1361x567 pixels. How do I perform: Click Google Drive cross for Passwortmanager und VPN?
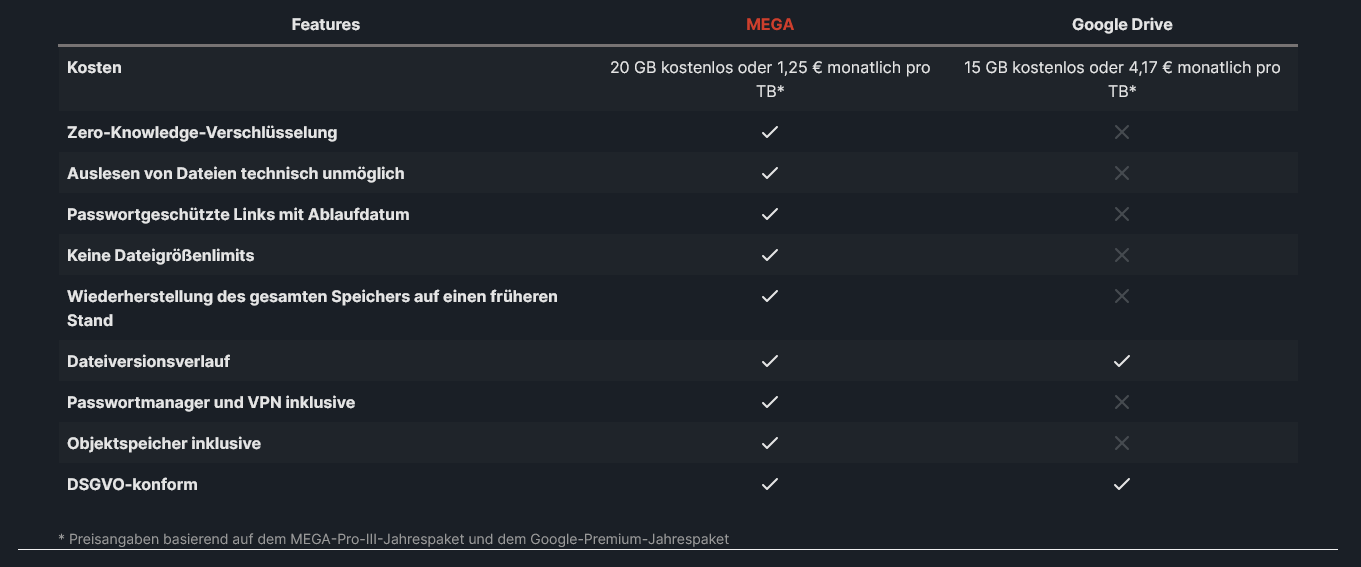tap(1122, 402)
